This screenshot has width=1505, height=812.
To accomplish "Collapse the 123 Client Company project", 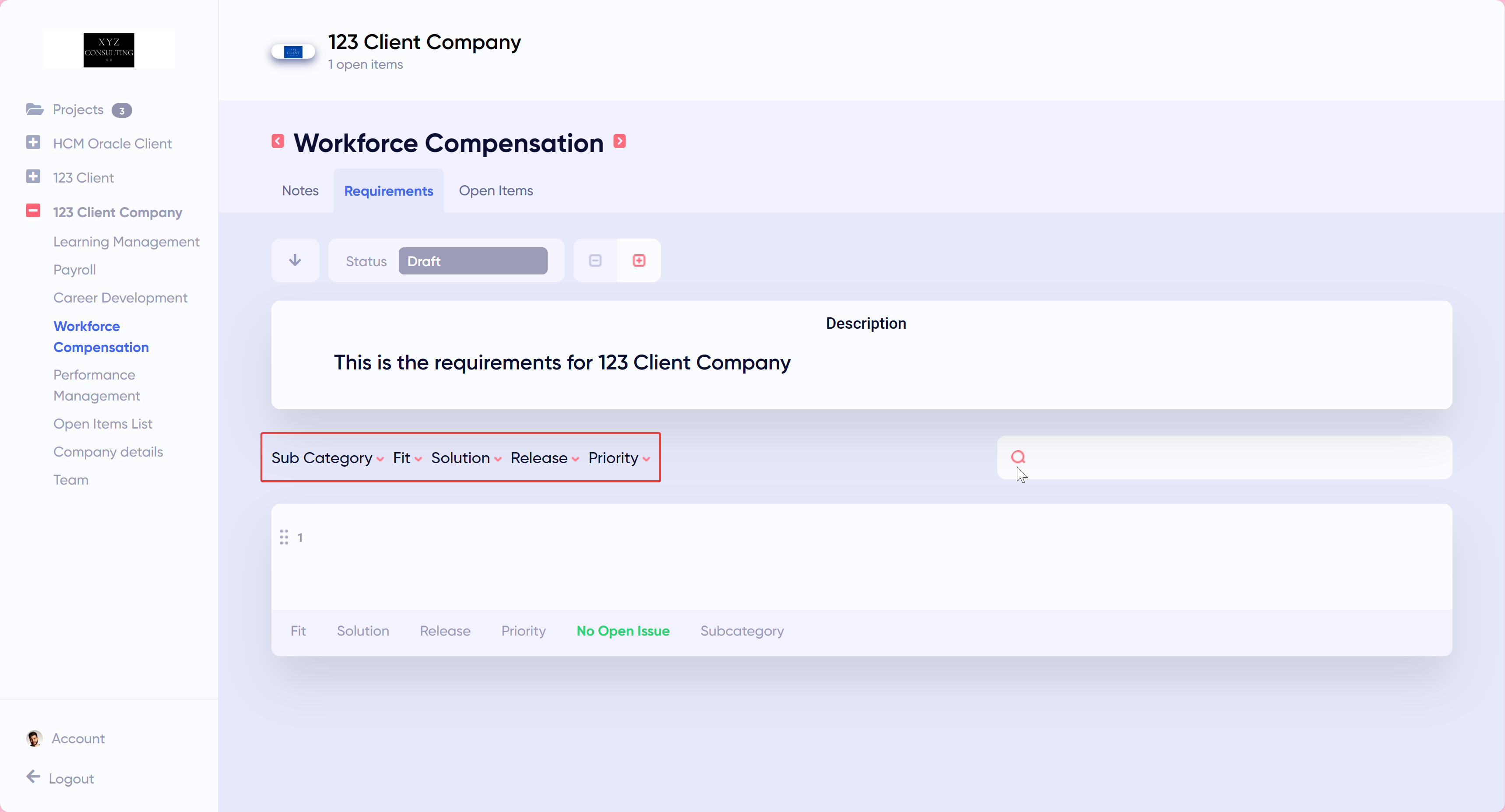I will coord(33,211).
